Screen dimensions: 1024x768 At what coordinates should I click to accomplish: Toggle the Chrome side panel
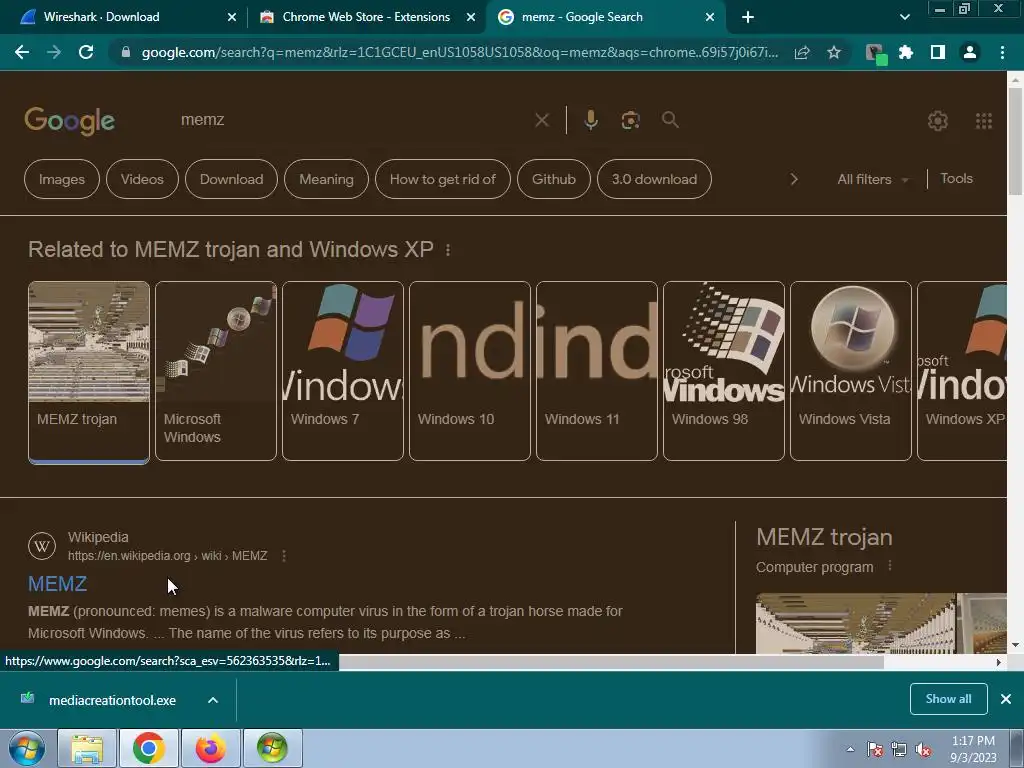[938, 52]
